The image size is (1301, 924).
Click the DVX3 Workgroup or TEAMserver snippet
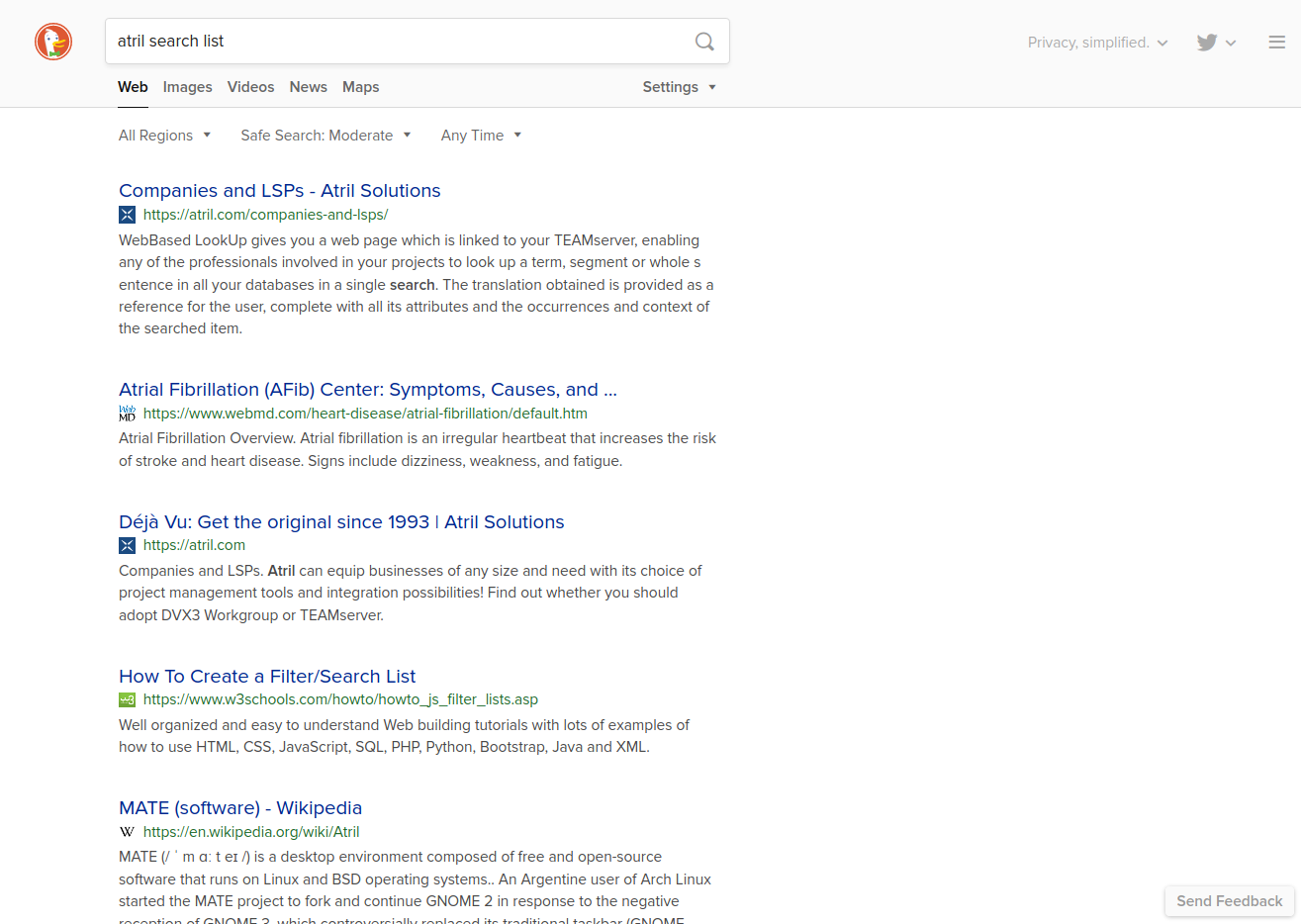point(411,593)
